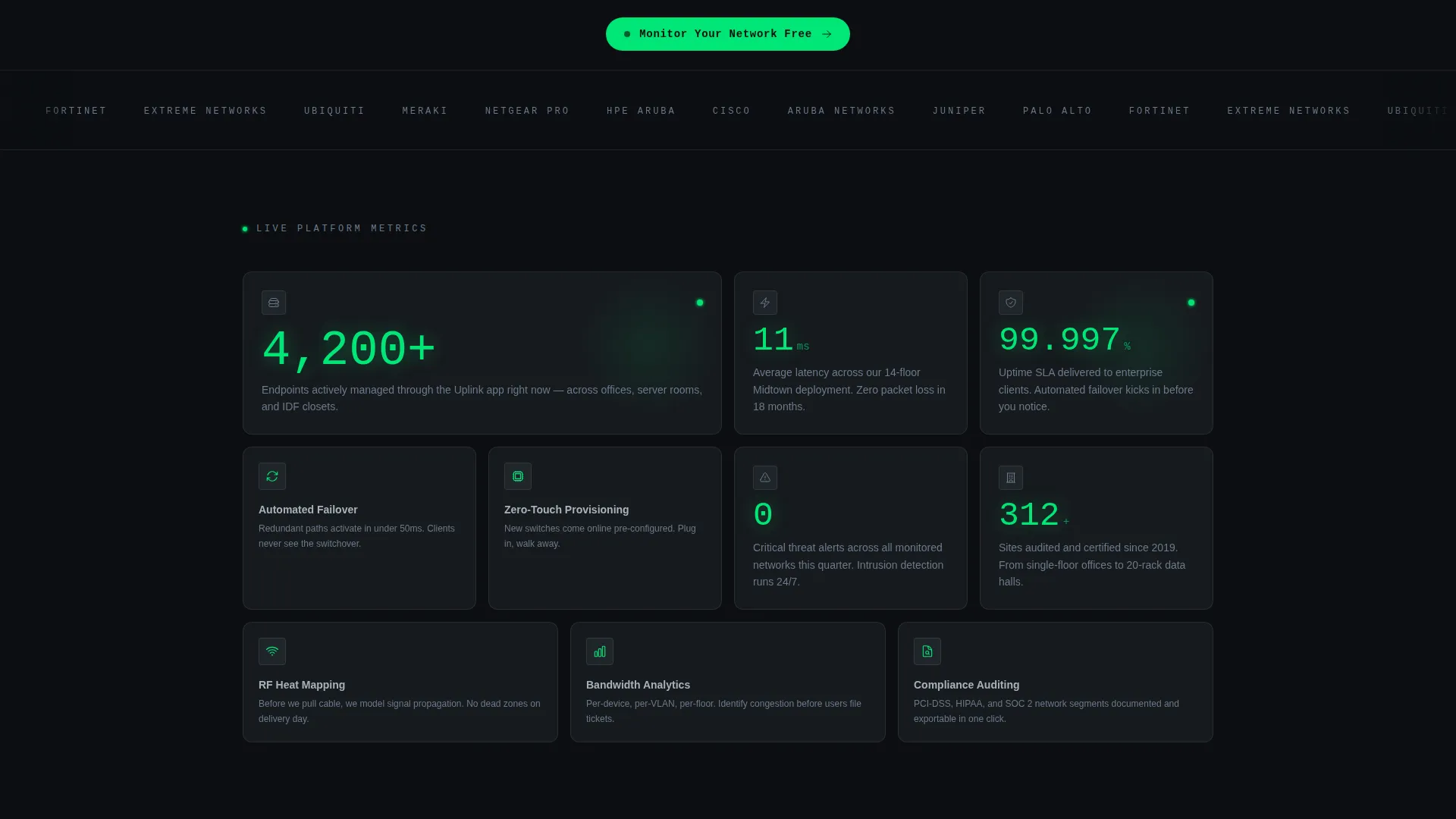The height and width of the screenshot is (819, 1456).
Task: Click PALO ALTO in the vendor ticker
Action: (x=1057, y=111)
